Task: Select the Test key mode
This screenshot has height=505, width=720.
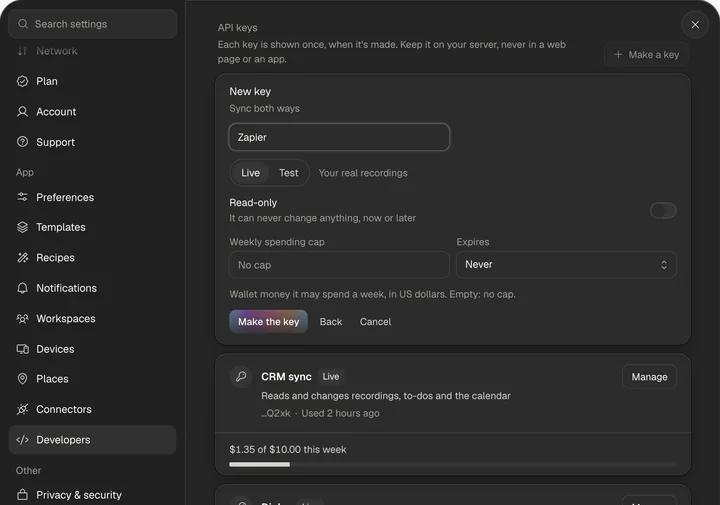Action: (x=288, y=173)
